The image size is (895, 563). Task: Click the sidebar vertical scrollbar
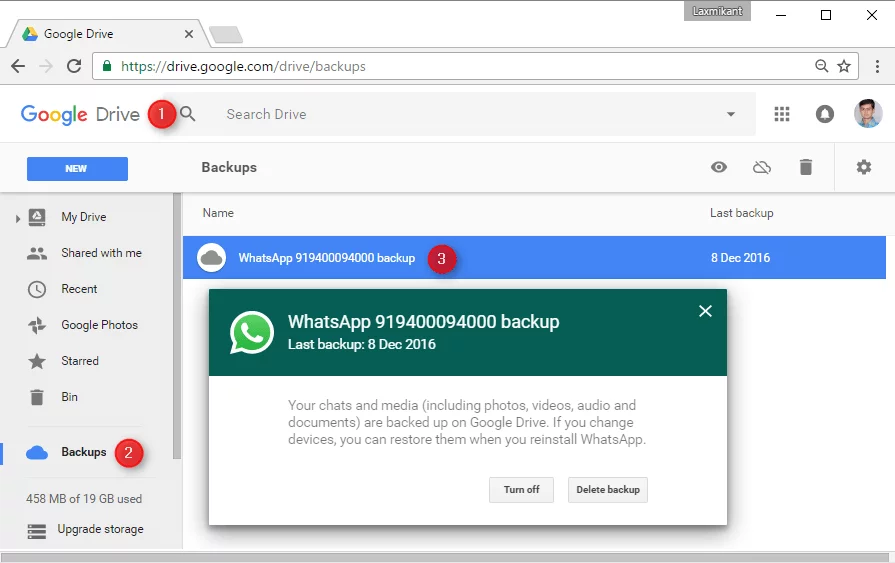click(x=177, y=325)
